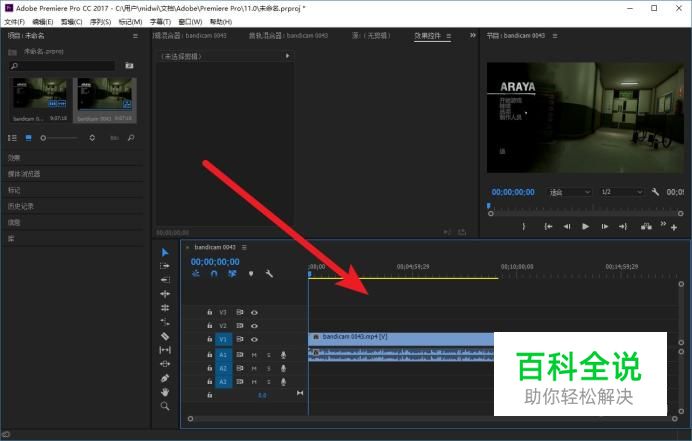Select the Track Select Forward tool
Screen dimensions: 692x441
(165, 266)
